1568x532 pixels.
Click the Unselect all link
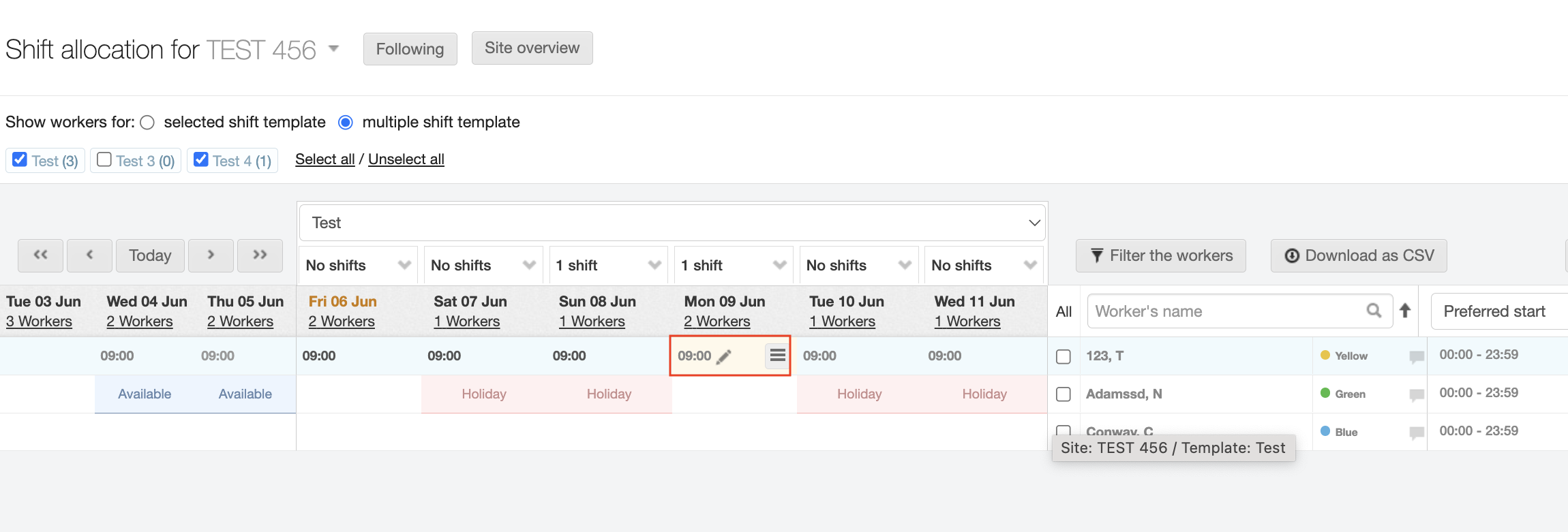coord(406,159)
